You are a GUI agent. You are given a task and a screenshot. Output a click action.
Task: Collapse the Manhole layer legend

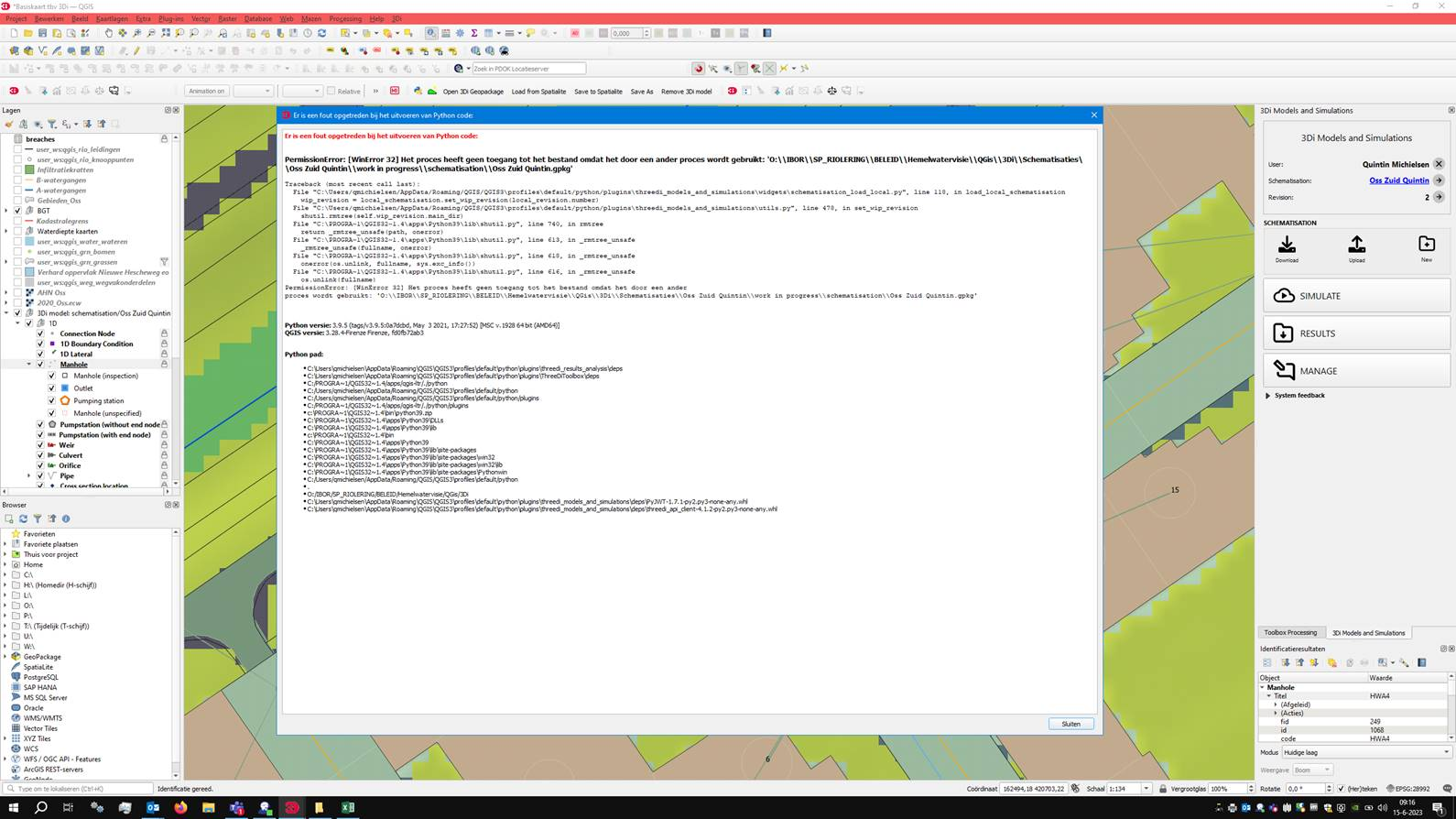pos(28,365)
